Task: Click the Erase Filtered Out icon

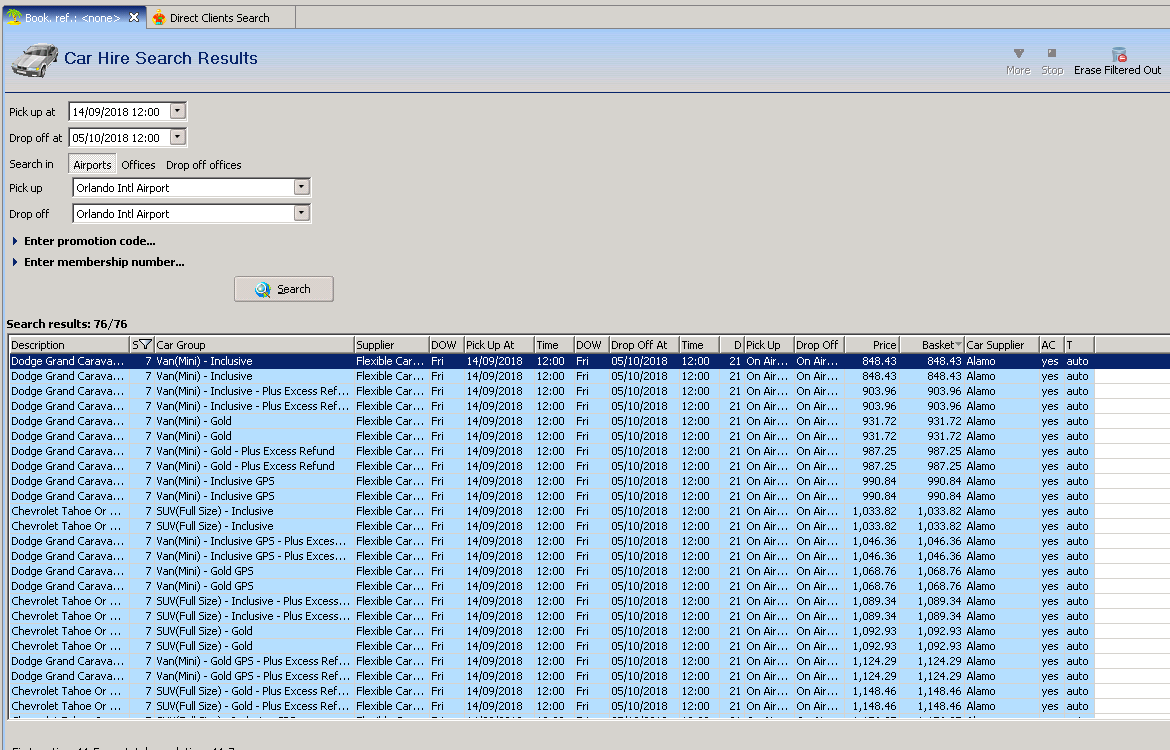Action: pyautogui.click(x=1118, y=54)
